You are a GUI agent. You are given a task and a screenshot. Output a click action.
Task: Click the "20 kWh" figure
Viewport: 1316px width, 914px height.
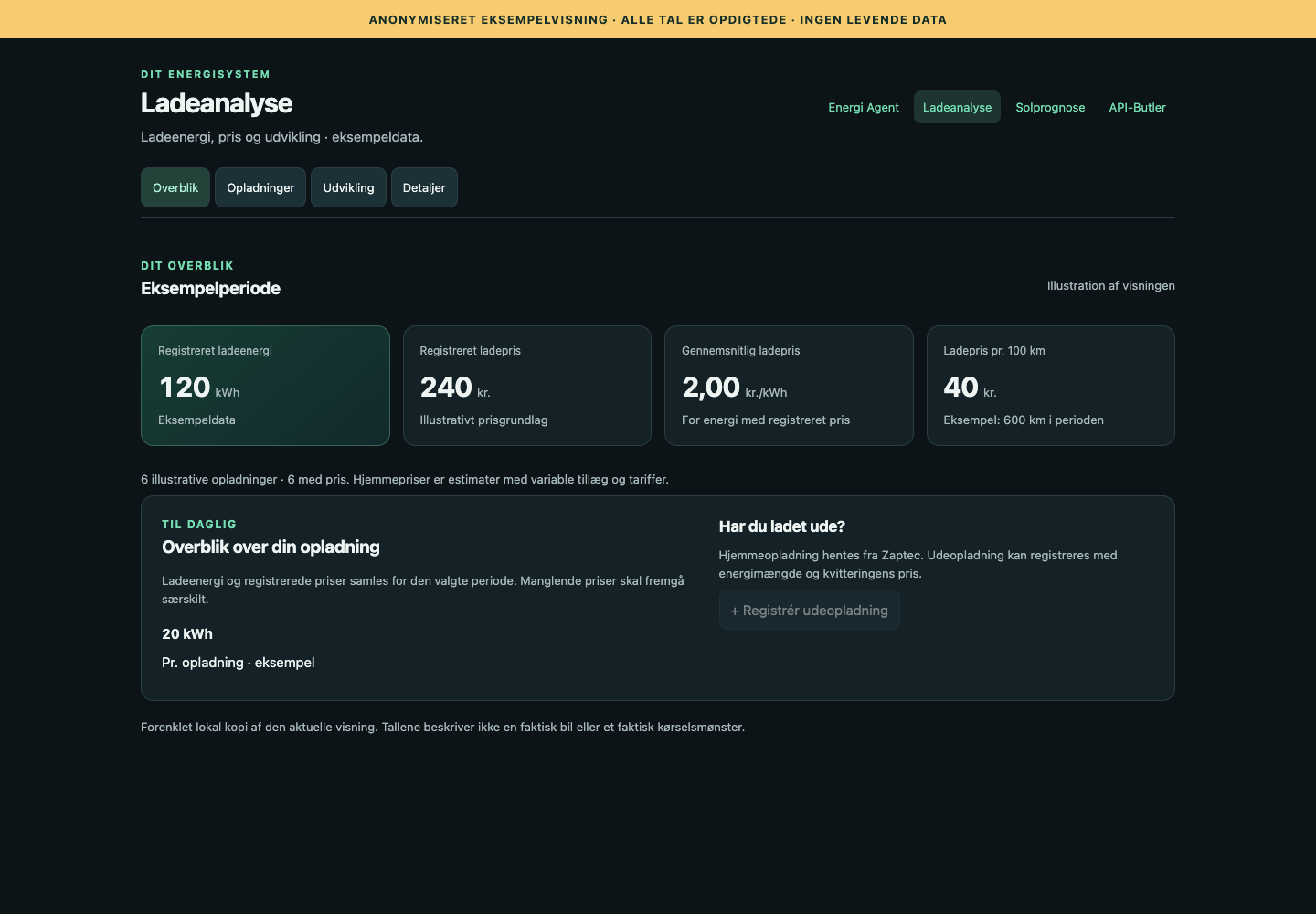pos(187,634)
